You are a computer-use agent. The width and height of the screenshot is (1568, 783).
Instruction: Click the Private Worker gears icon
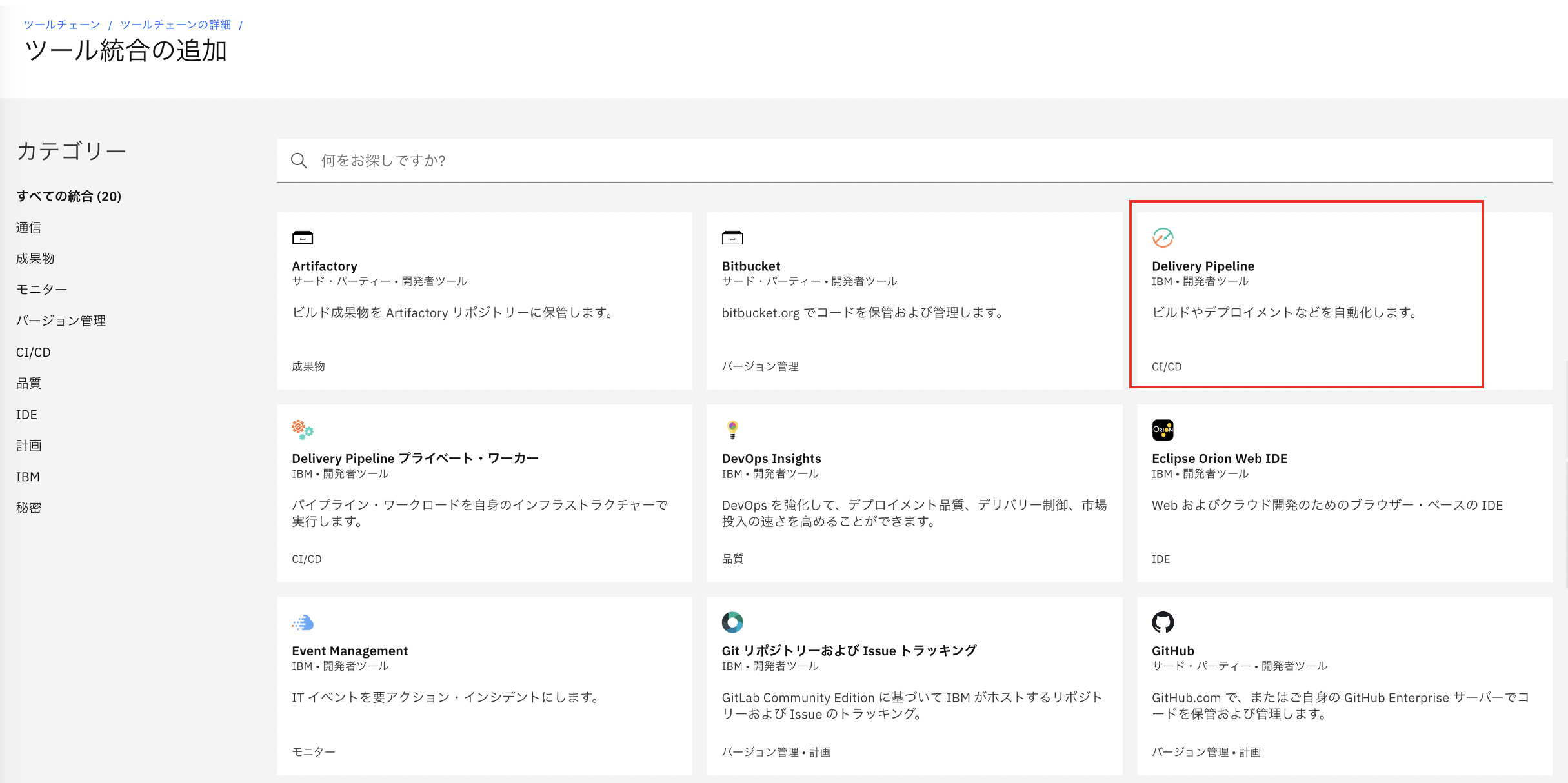[302, 430]
